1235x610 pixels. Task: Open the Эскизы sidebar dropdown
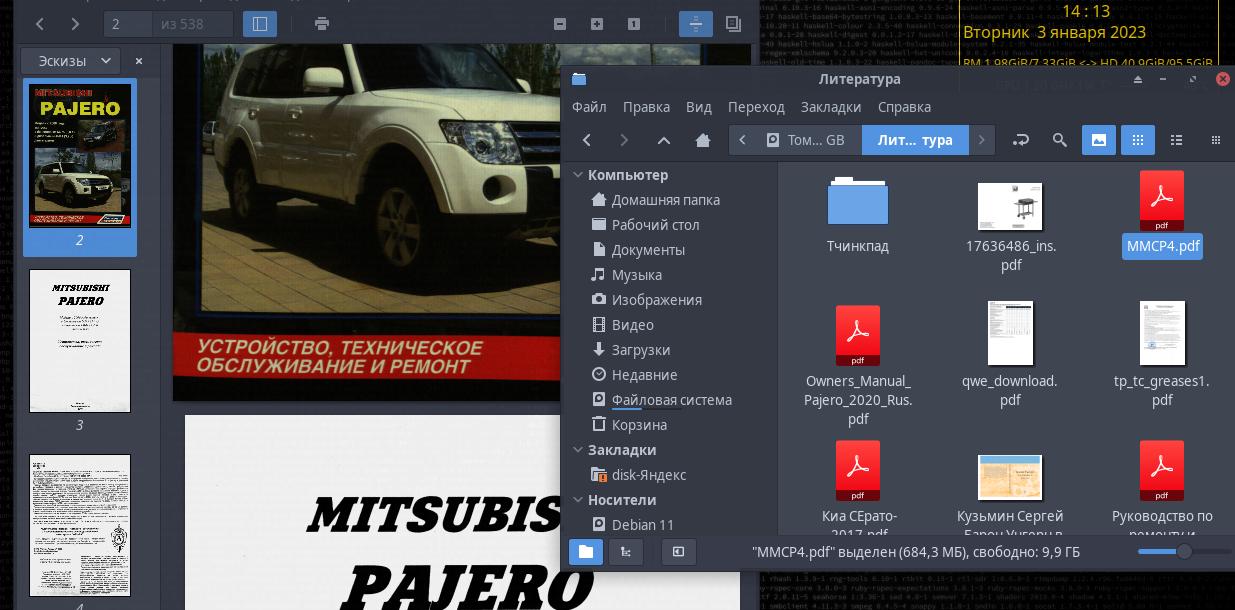pos(71,61)
